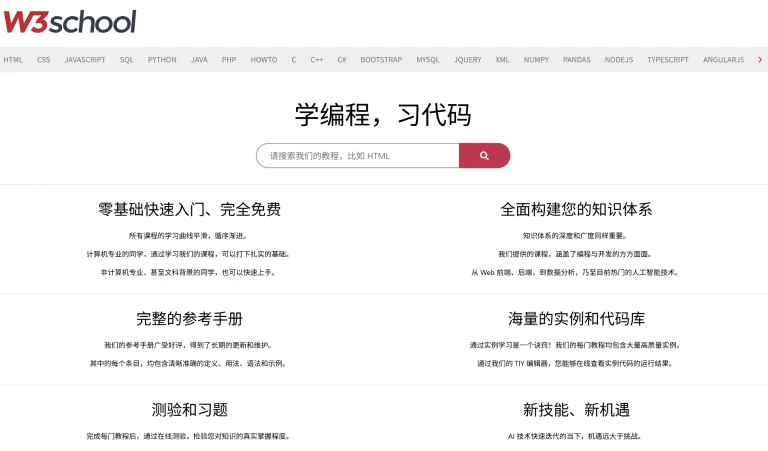The width and height of the screenshot is (768, 451).
Task: Click the line starting 其中的每个条目
Action: coord(189,363)
